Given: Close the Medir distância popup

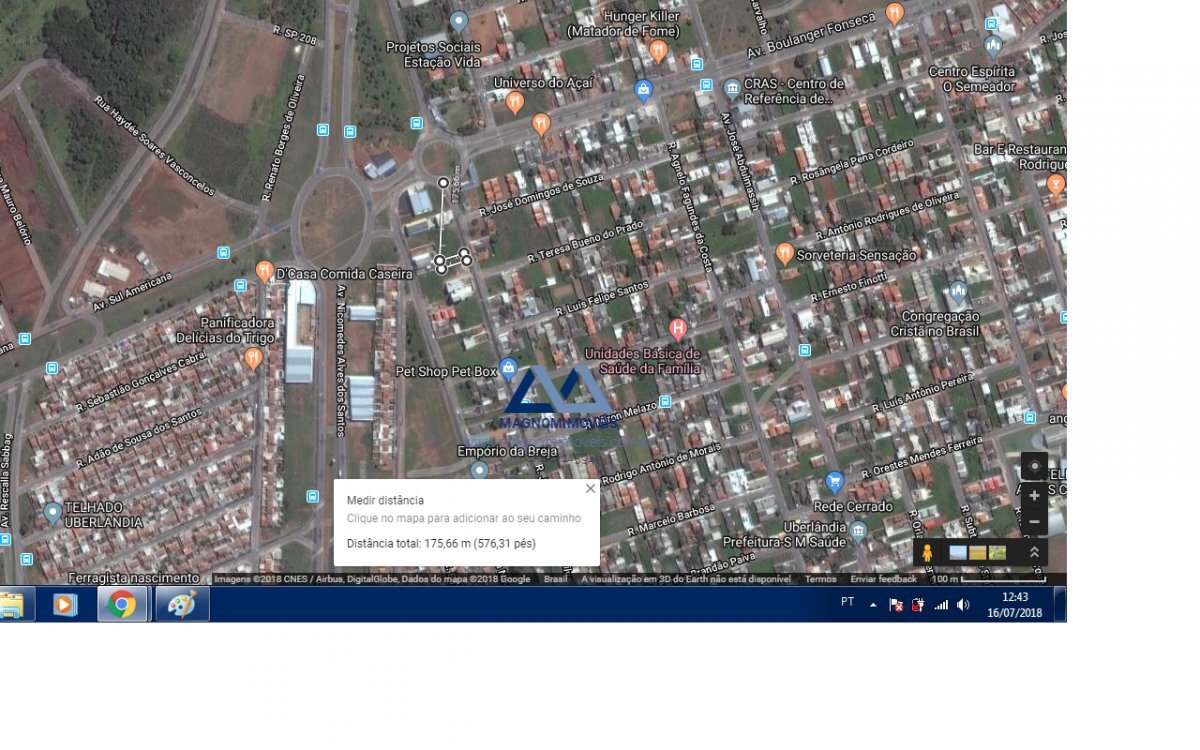Looking at the screenshot, I should click(590, 489).
